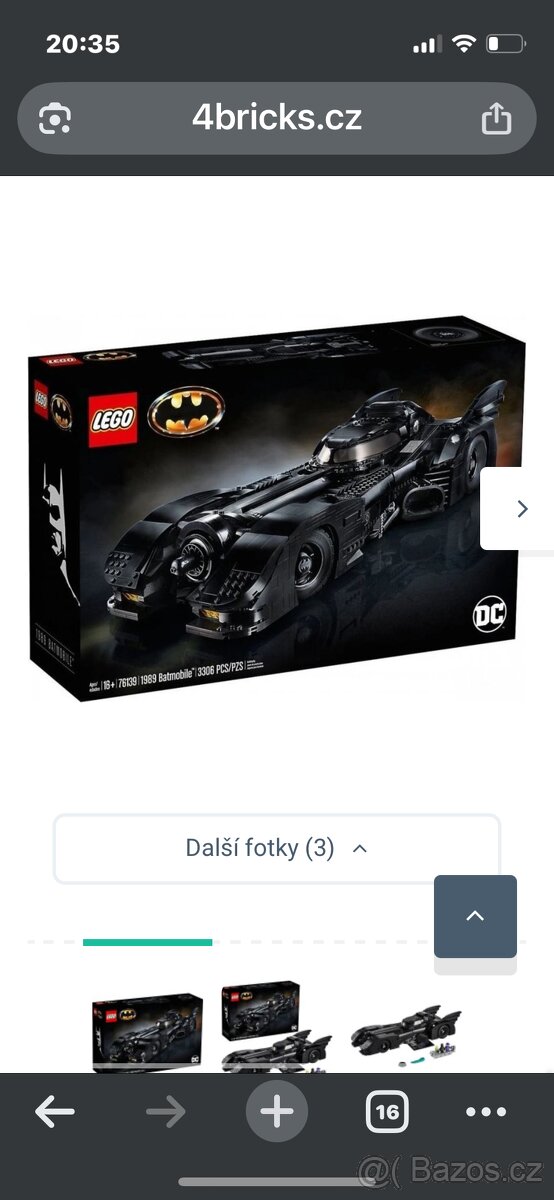Screen dimensions: 554x1200
Task: Tap the Wi-Fi icon in status bar
Action: click(x=462, y=44)
